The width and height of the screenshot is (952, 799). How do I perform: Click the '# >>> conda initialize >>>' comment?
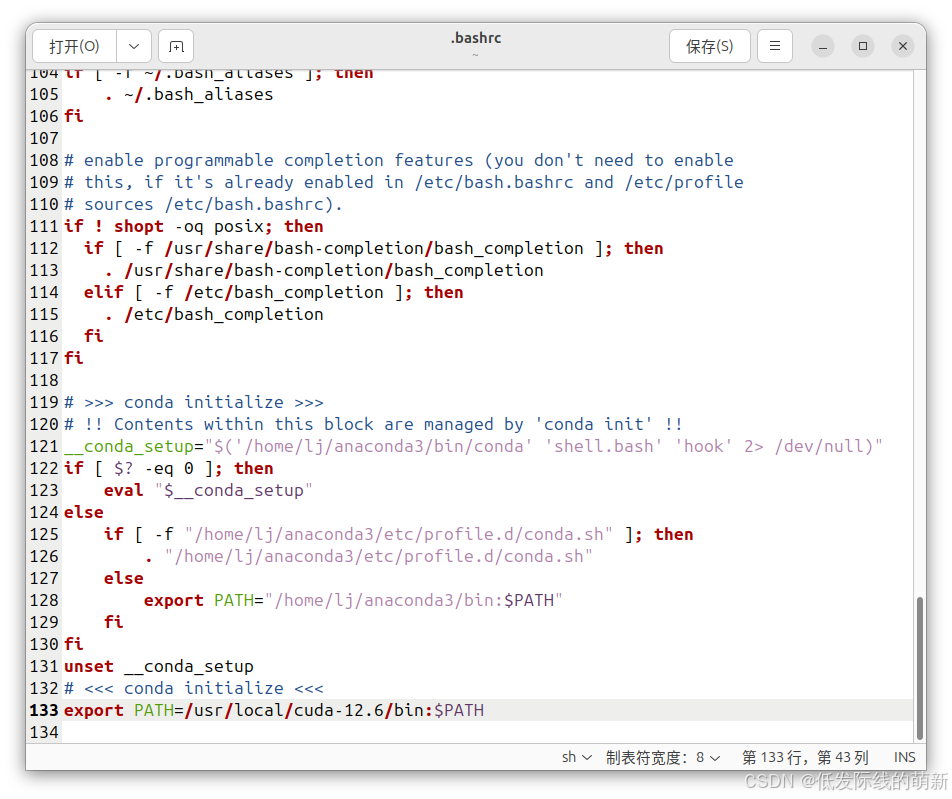tap(195, 402)
